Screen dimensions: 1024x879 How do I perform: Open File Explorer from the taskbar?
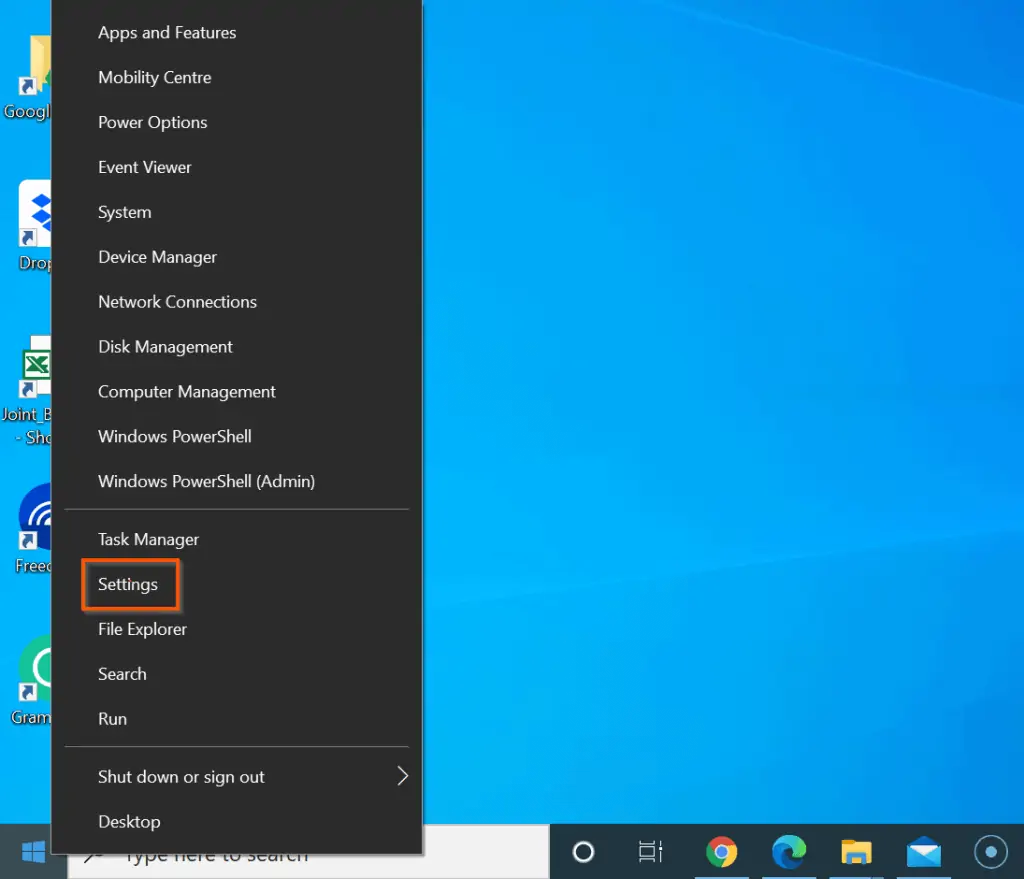tap(856, 853)
